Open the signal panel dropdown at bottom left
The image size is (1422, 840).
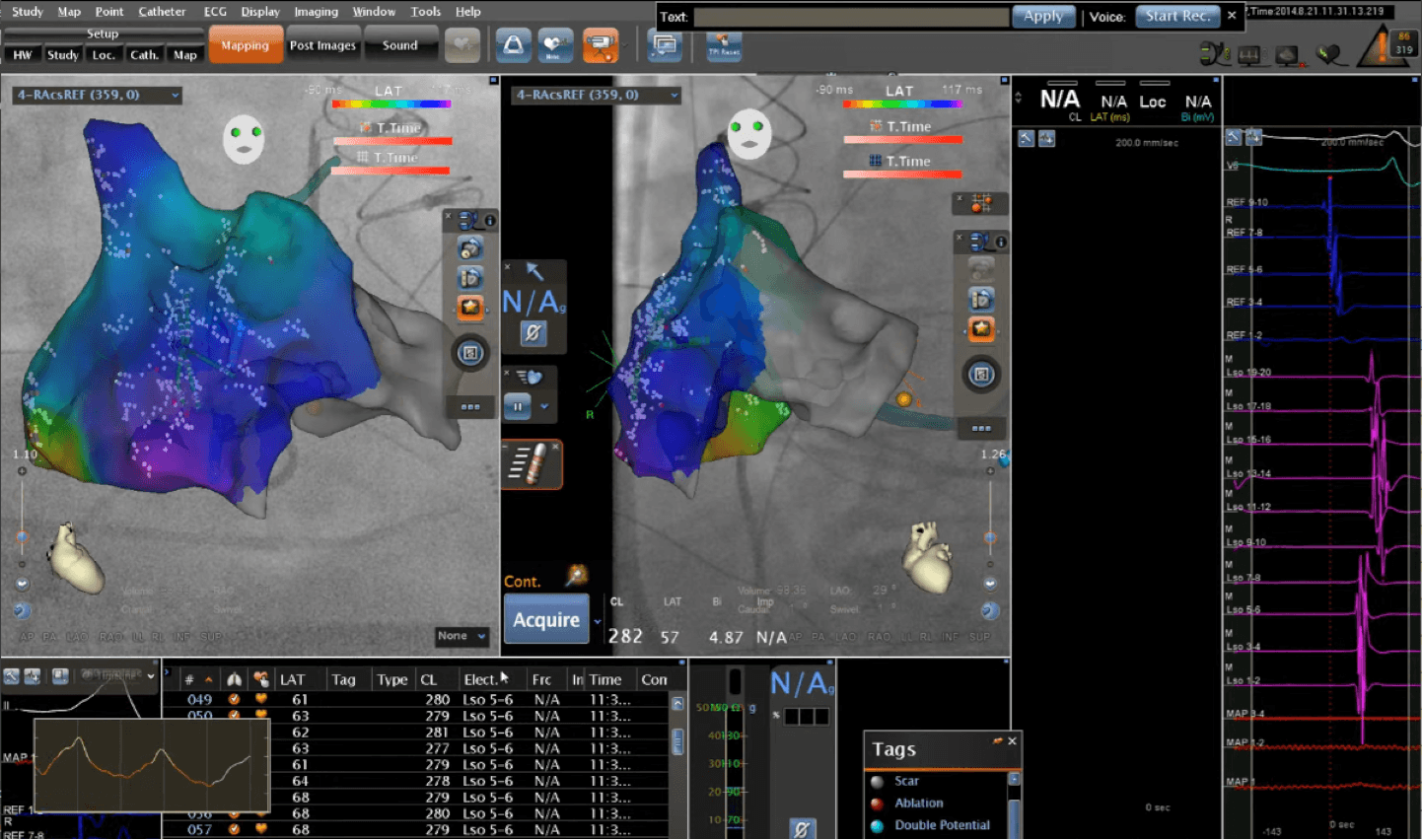[151, 676]
